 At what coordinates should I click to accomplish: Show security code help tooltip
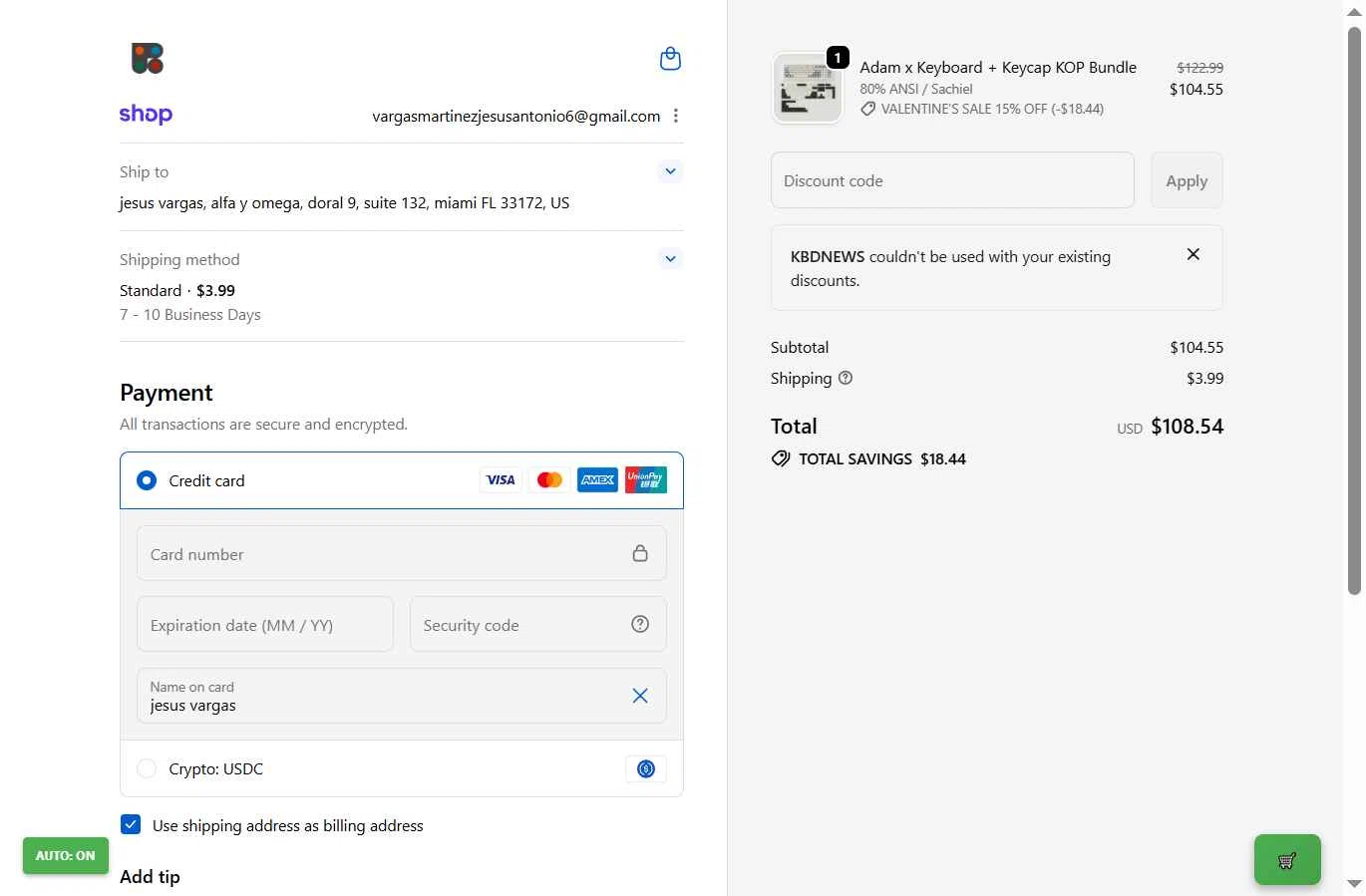click(x=640, y=624)
